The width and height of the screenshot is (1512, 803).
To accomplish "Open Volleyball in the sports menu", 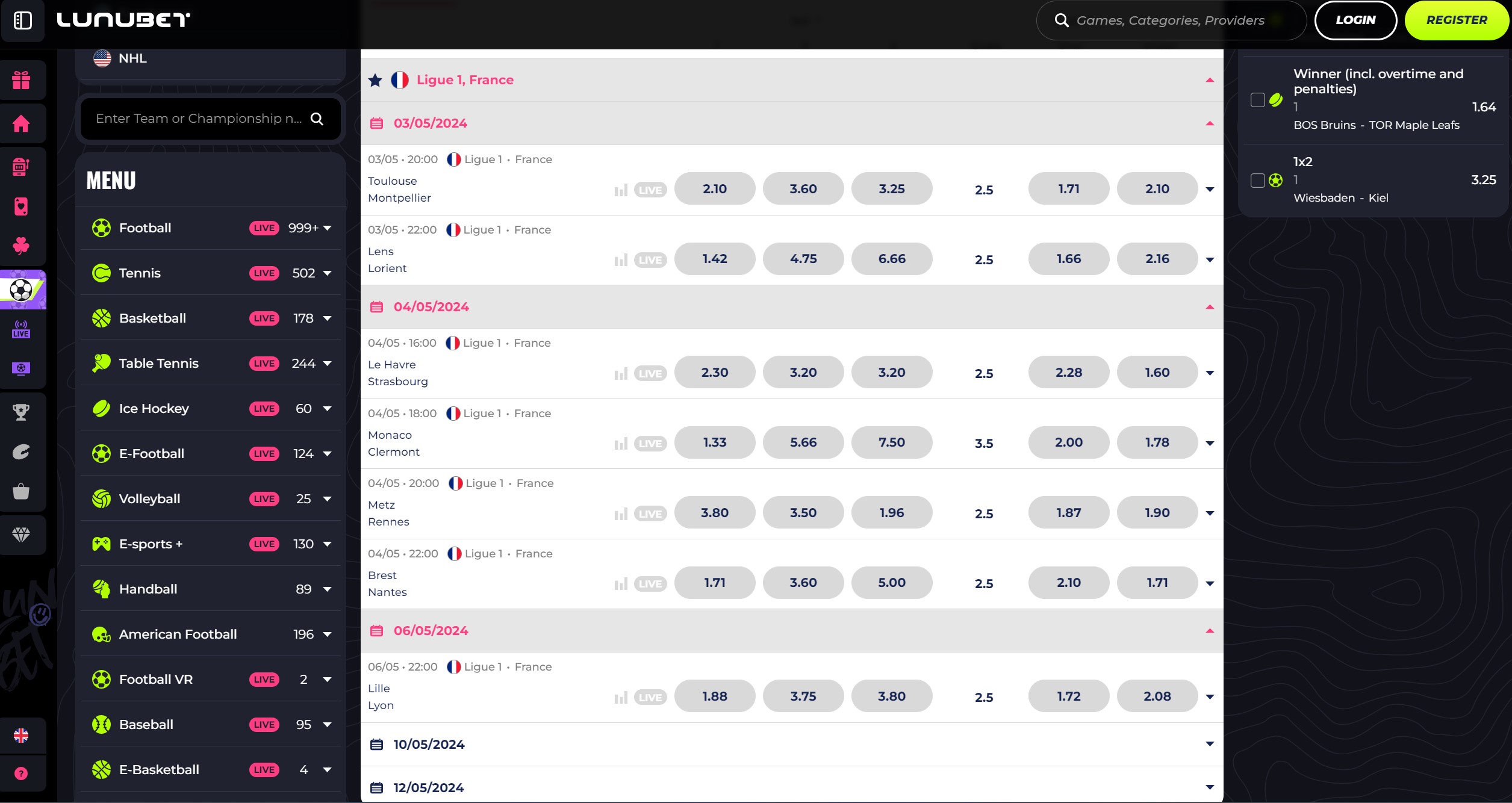I will [210, 498].
